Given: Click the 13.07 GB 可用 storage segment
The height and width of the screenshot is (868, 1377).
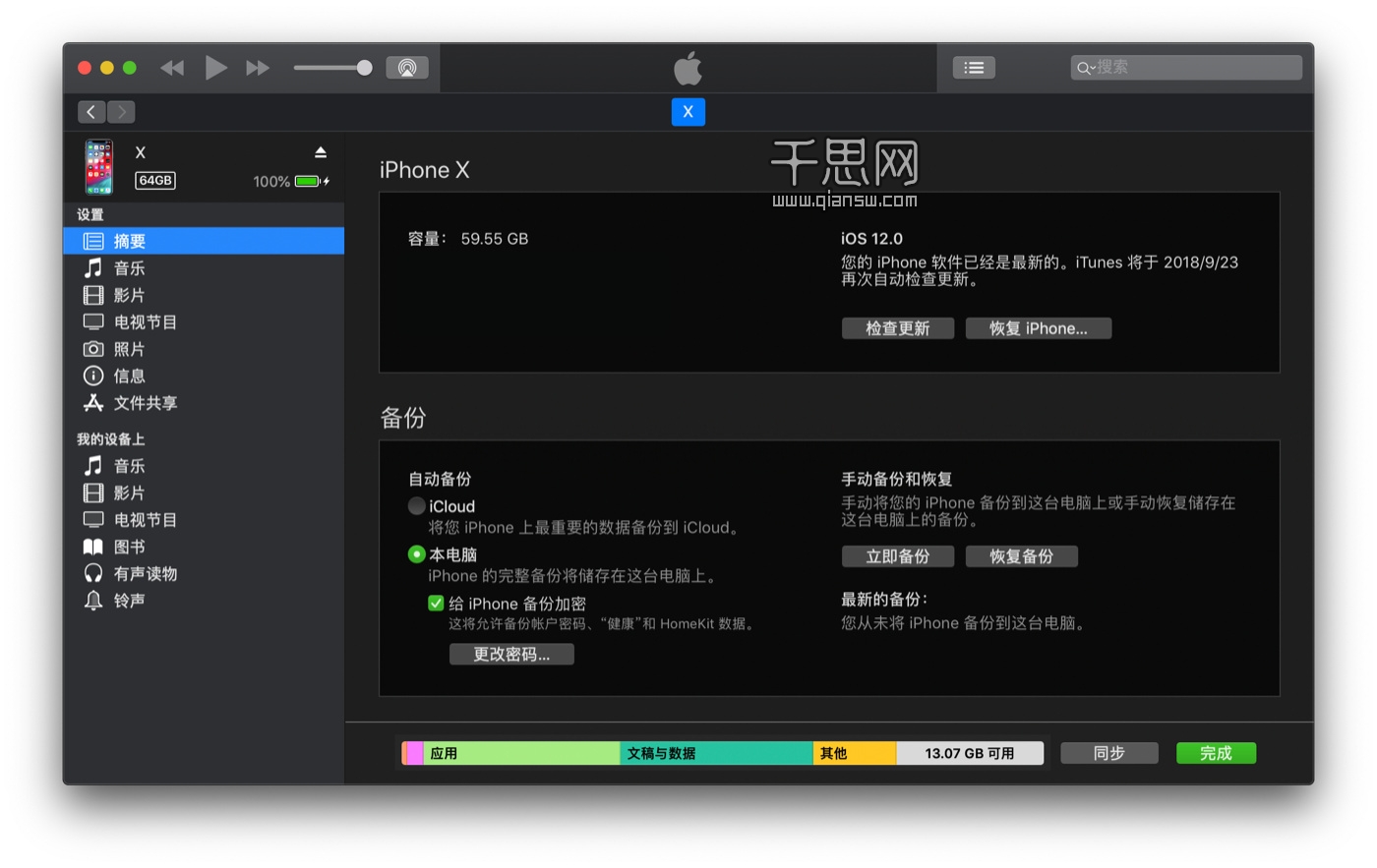Looking at the screenshot, I should tap(970, 753).
